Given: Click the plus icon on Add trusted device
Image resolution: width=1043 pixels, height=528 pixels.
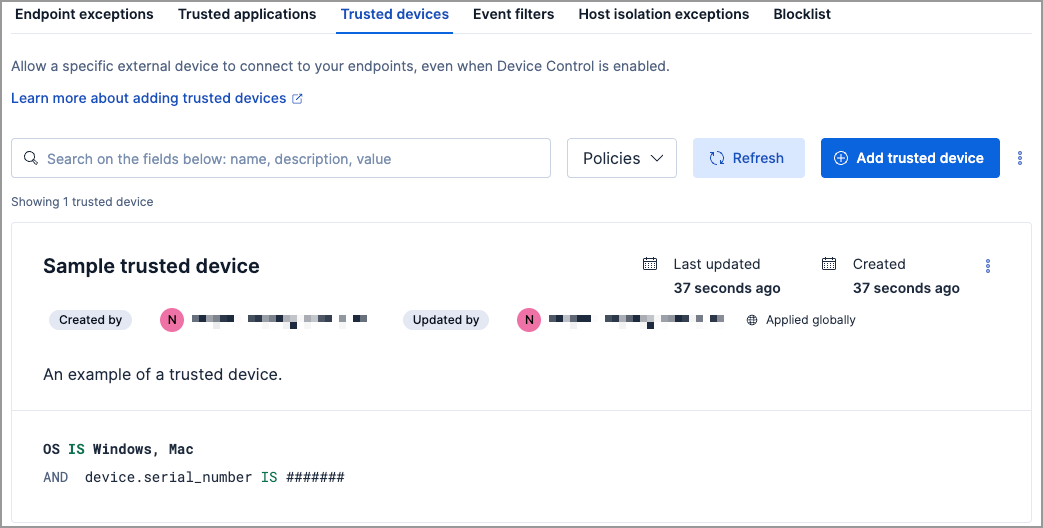Looking at the screenshot, I should pos(841,158).
